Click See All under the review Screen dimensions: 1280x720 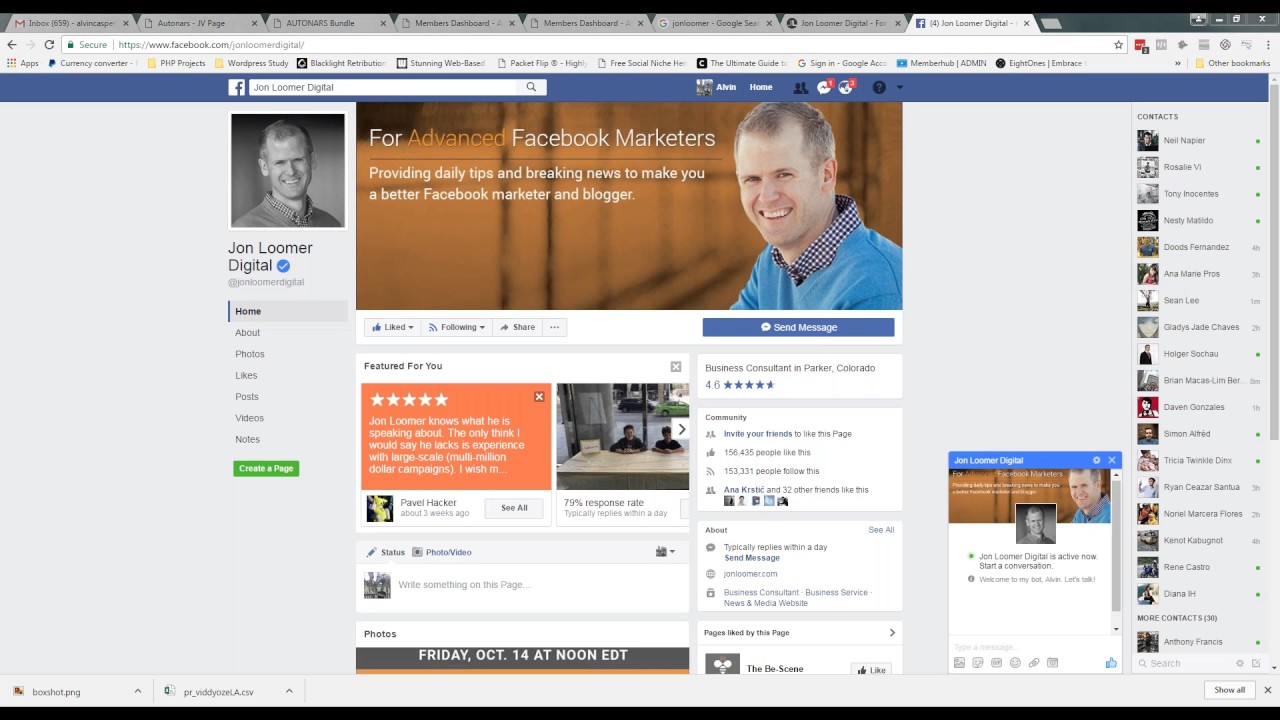tap(514, 508)
